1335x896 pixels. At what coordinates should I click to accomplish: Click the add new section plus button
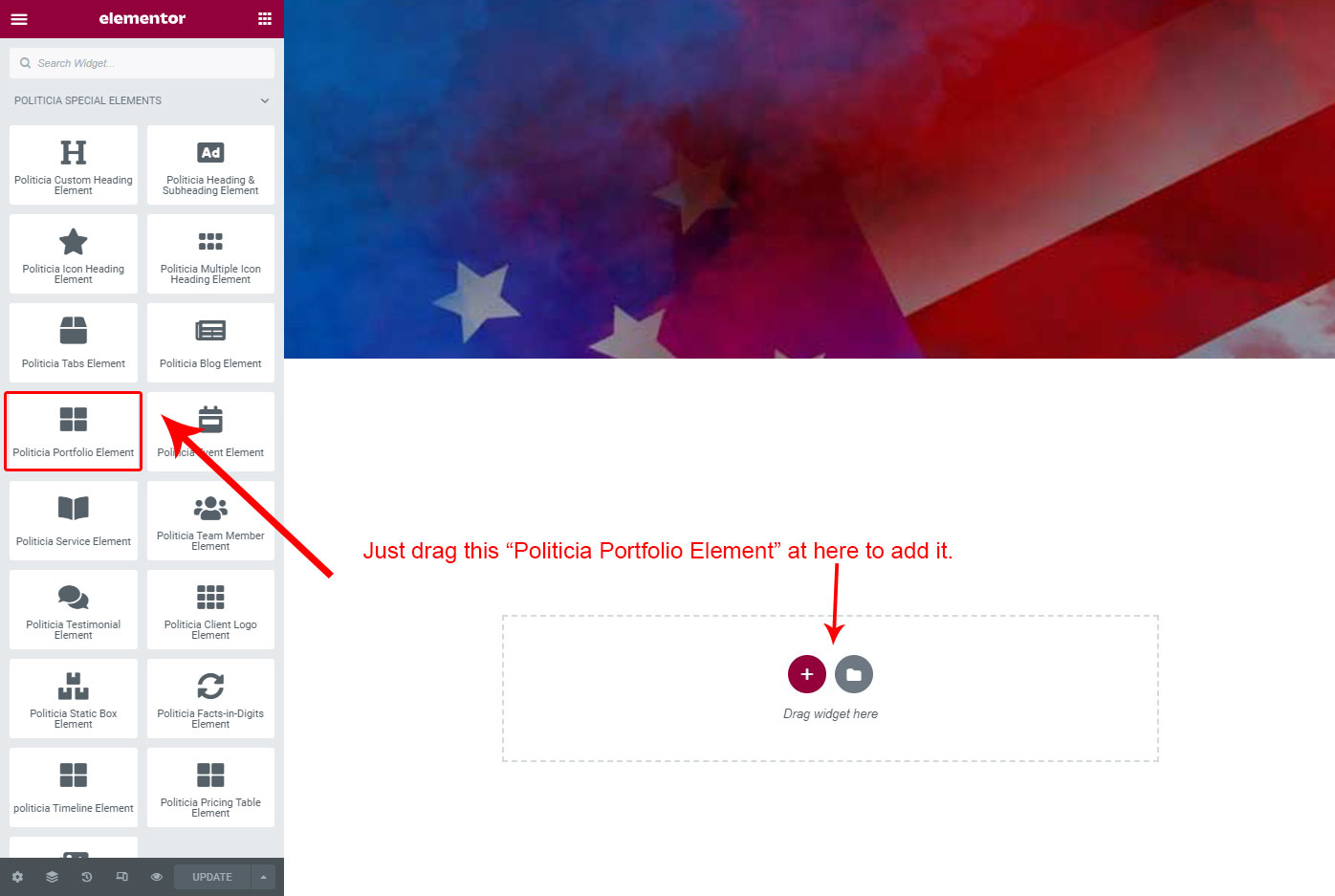(807, 674)
